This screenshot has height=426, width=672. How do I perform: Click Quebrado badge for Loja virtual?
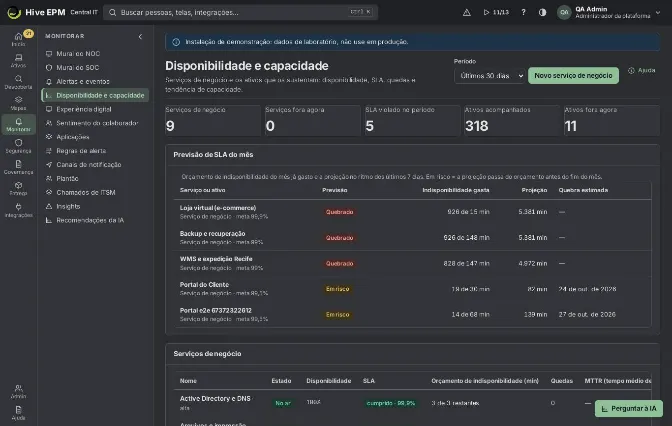pos(339,212)
